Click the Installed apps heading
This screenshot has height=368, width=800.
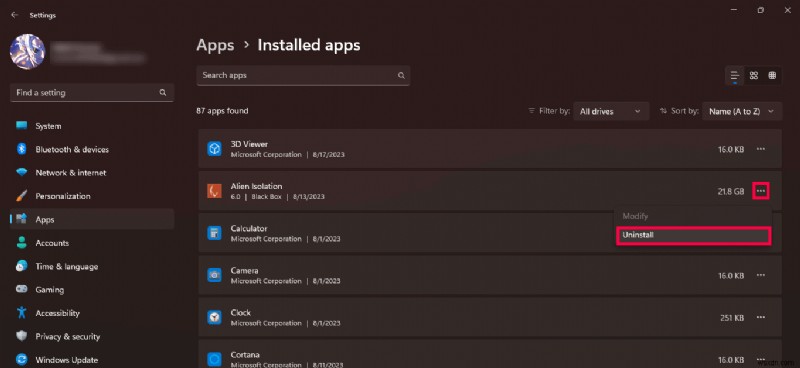pyautogui.click(x=309, y=45)
